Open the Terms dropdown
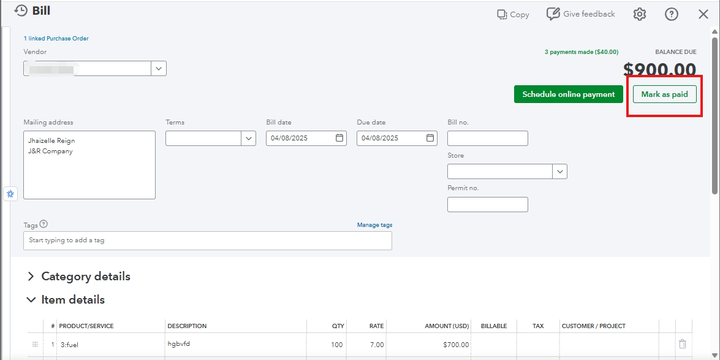Viewport: 720px width, 360px height. 248,138
